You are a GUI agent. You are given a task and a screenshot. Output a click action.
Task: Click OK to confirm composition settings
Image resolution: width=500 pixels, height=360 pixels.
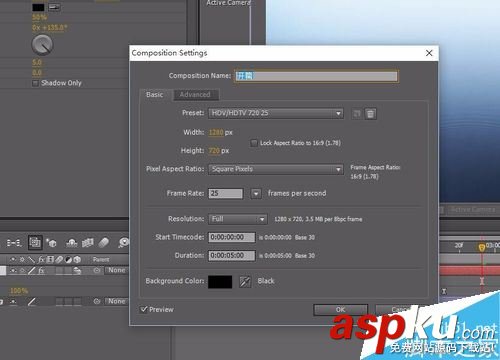tap(340, 309)
